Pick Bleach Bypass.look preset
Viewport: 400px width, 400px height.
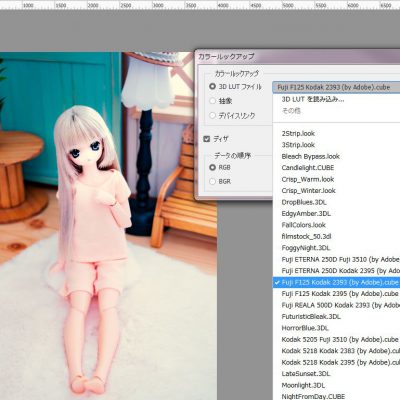(x=311, y=156)
